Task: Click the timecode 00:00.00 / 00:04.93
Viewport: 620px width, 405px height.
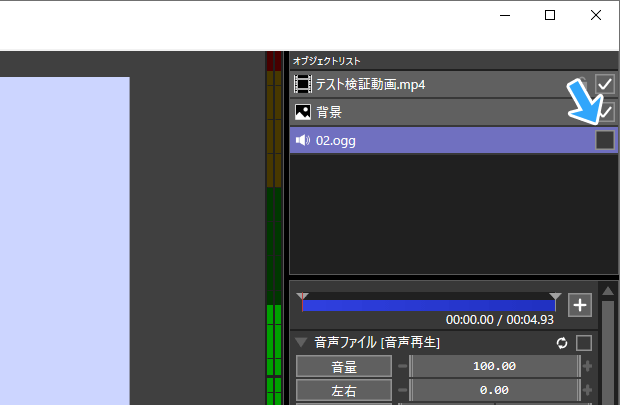Action: [x=500, y=320]
